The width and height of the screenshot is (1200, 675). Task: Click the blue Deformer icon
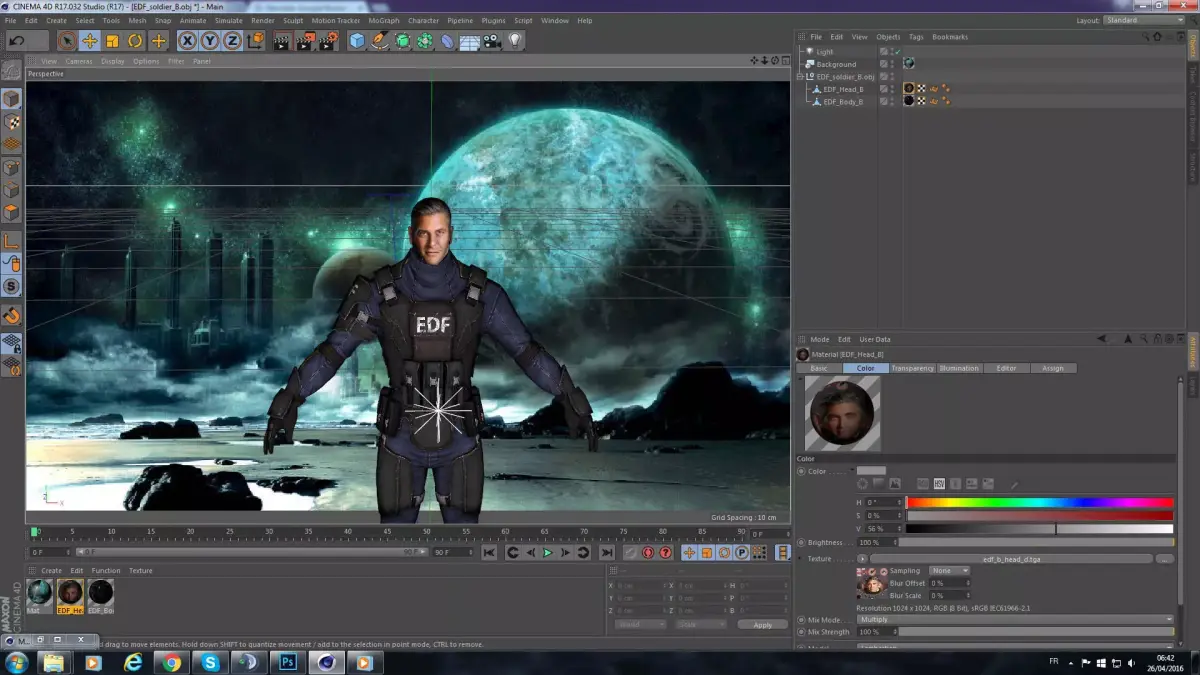pyautogui.click(x=447, y=41)
